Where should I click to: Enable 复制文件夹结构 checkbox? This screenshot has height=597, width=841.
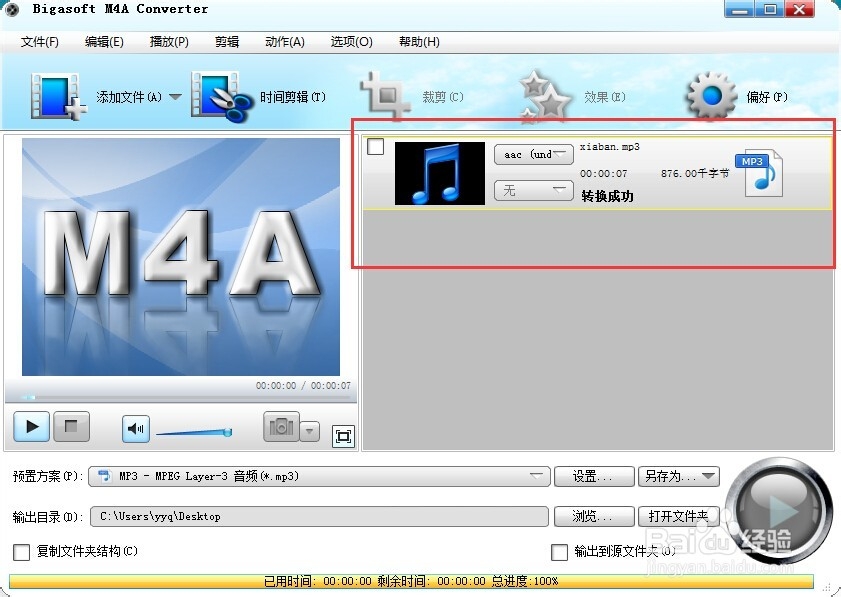(x=21, y=552)
